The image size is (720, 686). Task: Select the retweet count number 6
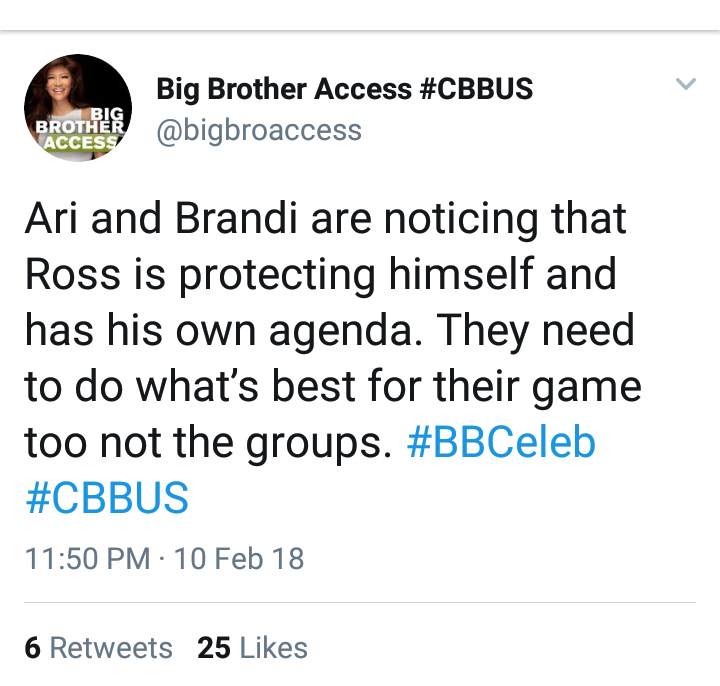[x=33, y=648]
